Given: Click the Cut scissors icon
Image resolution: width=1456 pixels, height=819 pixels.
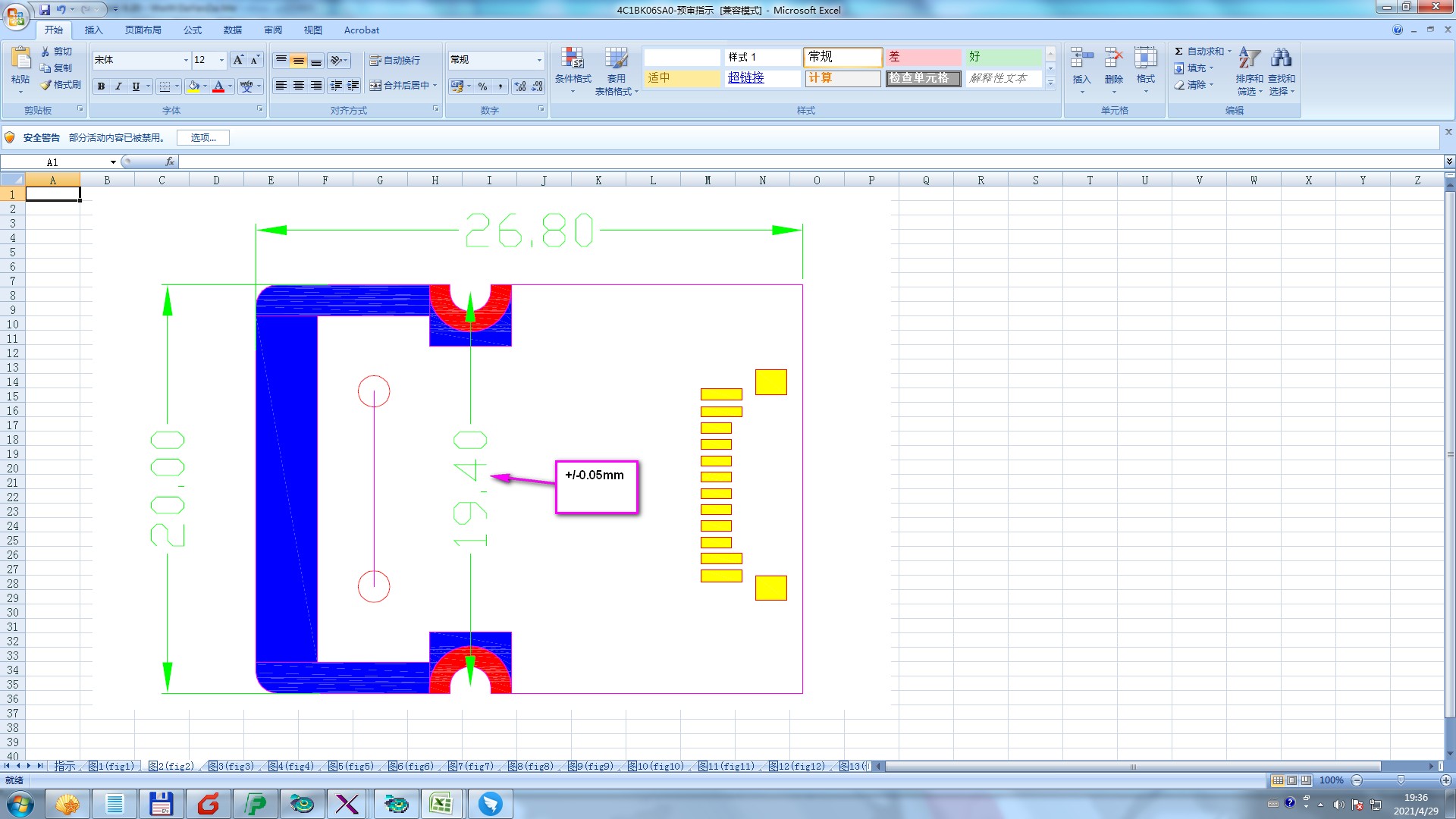Looking at the screenshot, I should point(45,52).
